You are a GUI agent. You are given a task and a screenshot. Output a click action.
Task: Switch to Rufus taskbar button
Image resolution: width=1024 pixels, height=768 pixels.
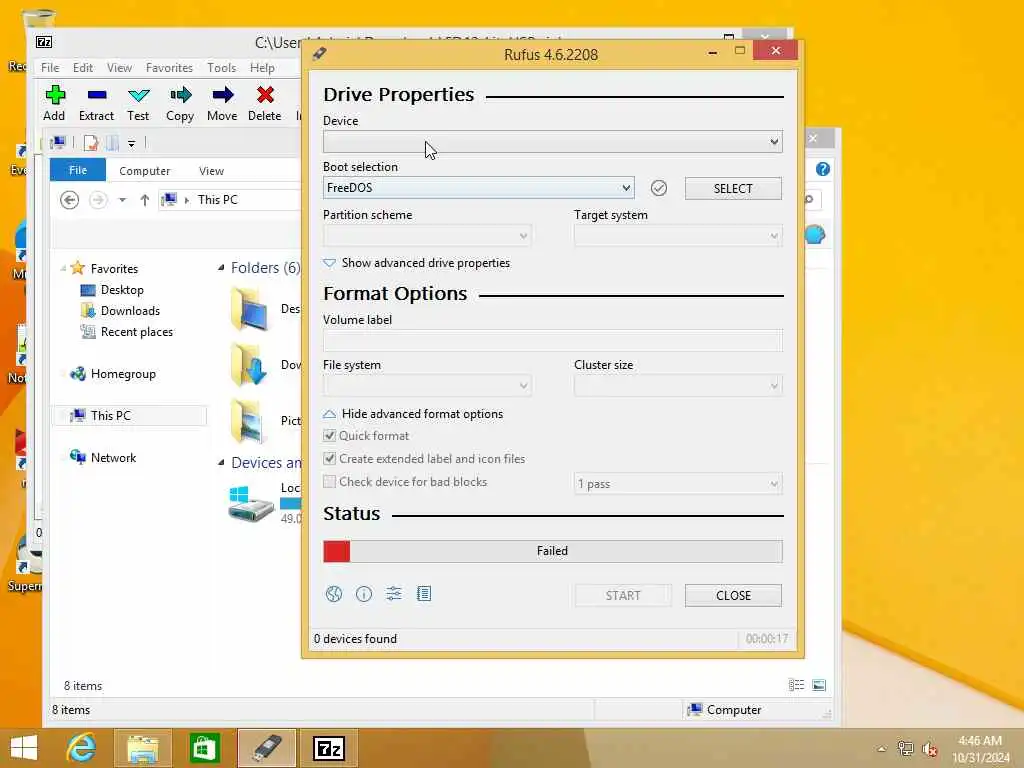(266, 748)
